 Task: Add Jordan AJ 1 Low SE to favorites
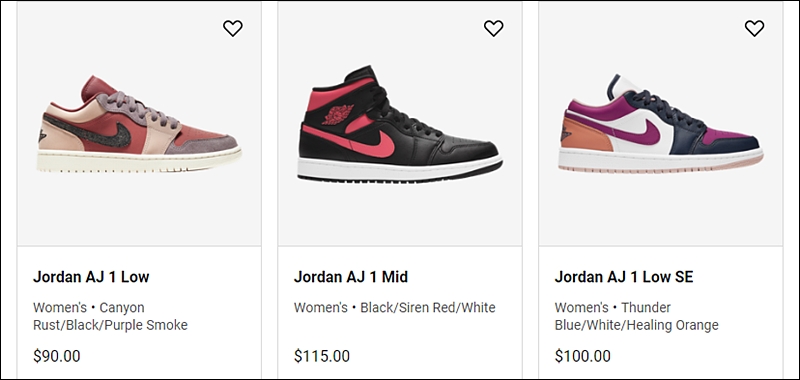tap(754, 28)
